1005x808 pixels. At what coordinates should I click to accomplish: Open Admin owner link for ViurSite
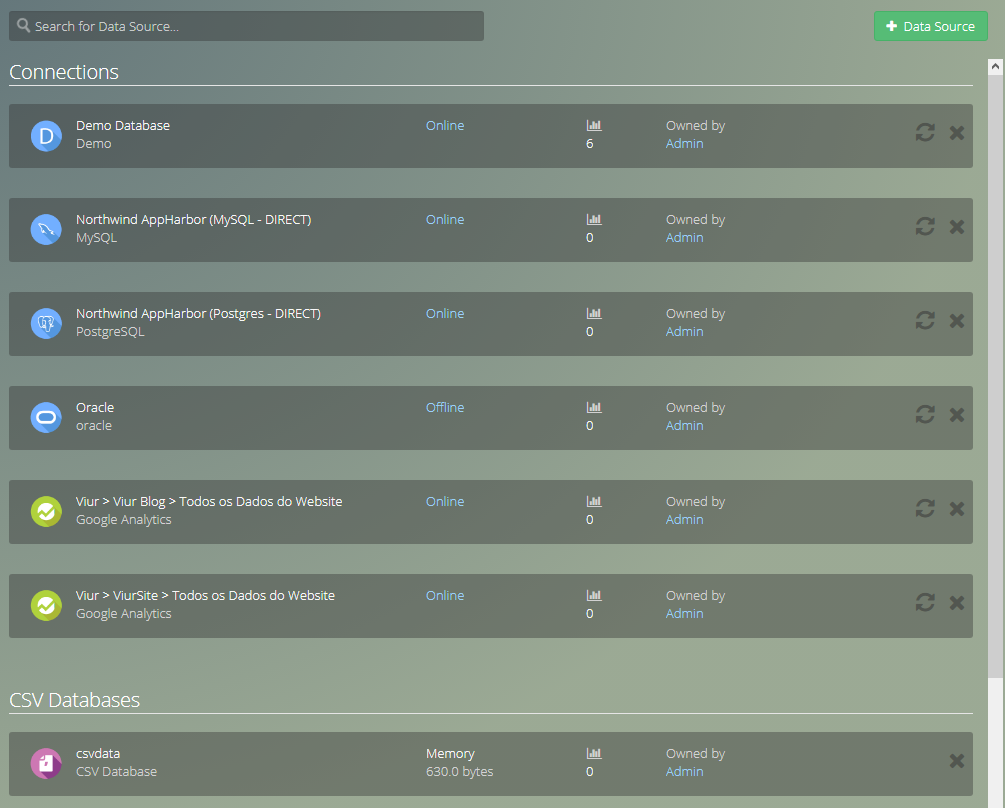click(685, 614)
